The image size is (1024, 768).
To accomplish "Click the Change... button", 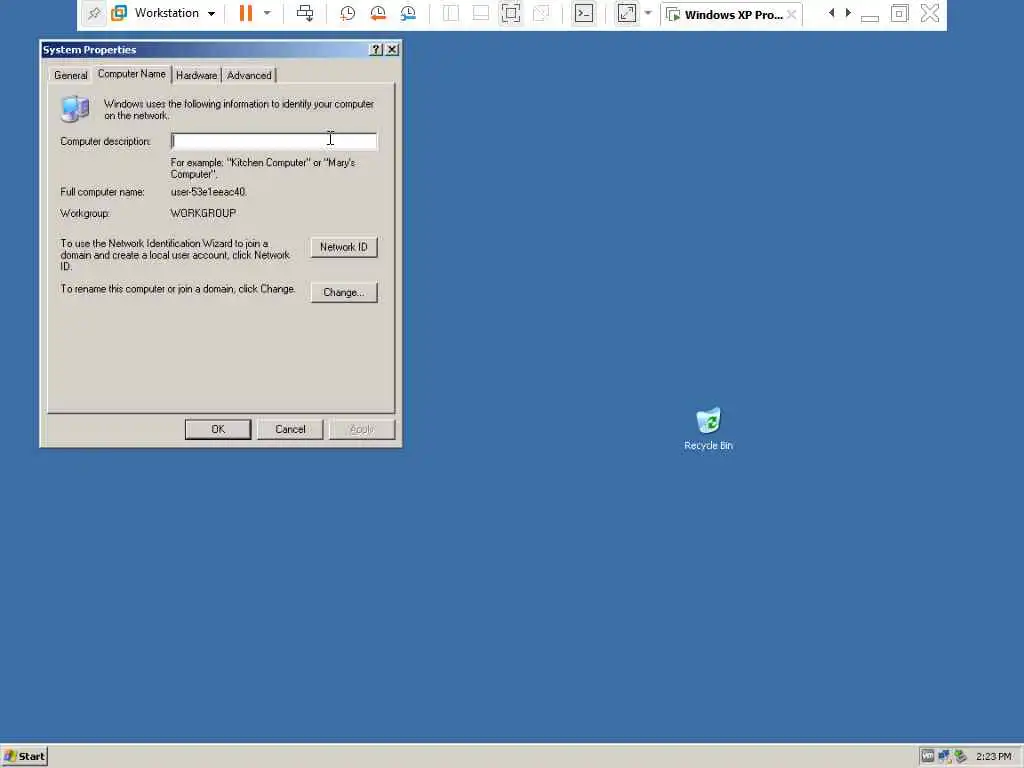I will coord(344,292).
